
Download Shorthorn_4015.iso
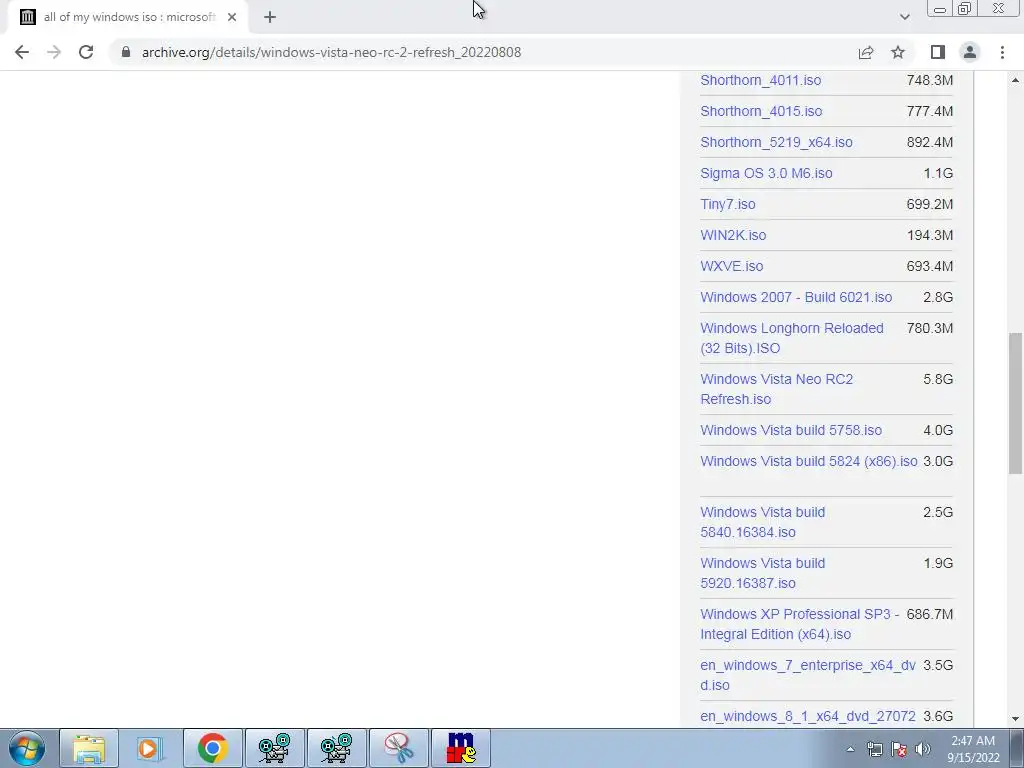[x=761, y=111]
